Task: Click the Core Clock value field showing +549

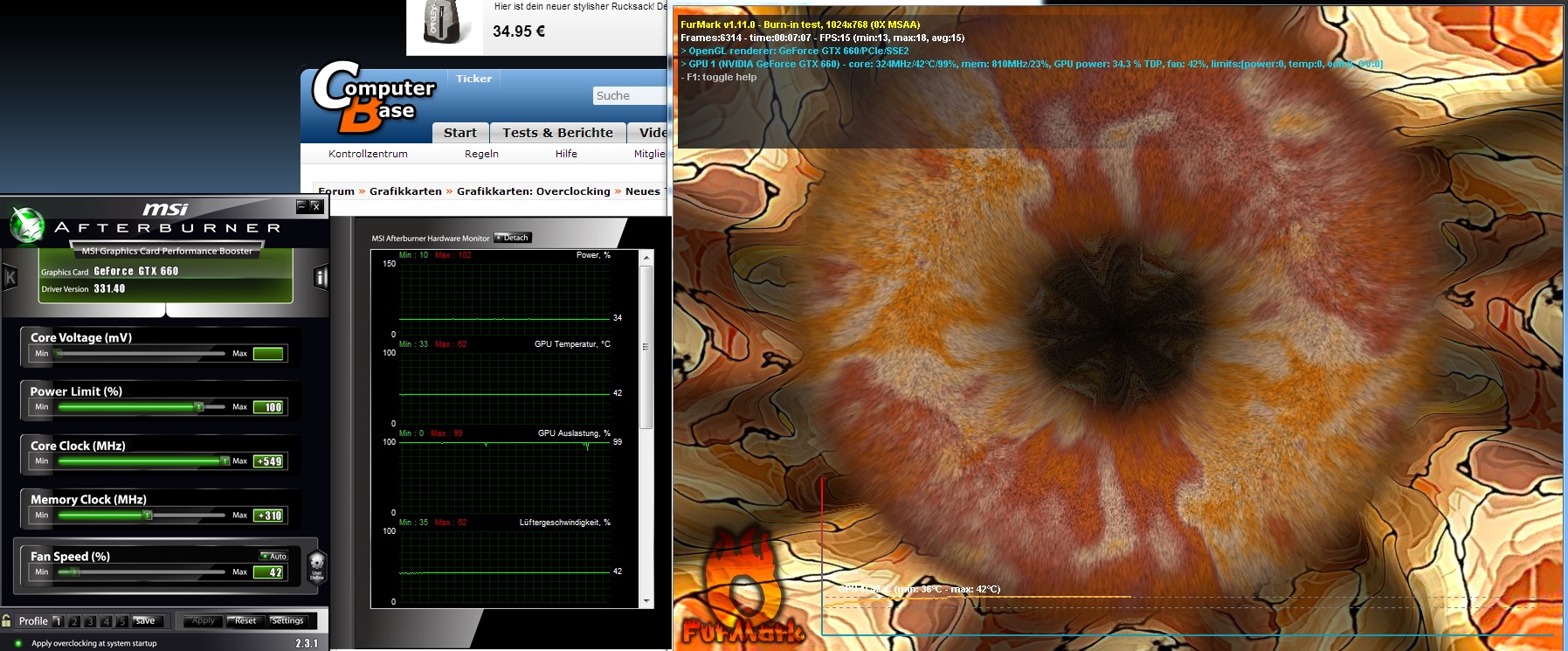Action: pos(268,461)
